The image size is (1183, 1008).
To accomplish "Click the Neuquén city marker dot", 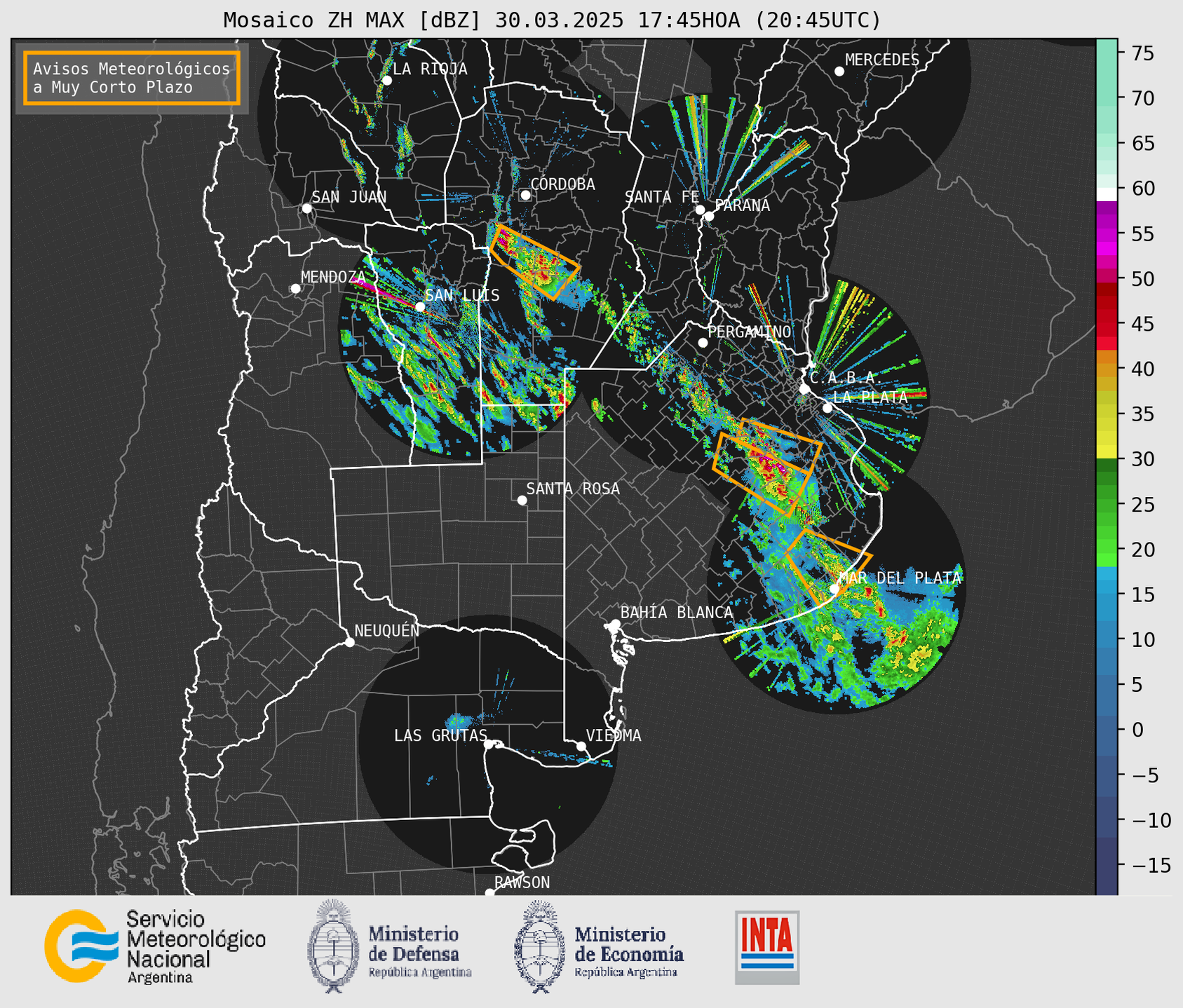I will coord(349,642).
